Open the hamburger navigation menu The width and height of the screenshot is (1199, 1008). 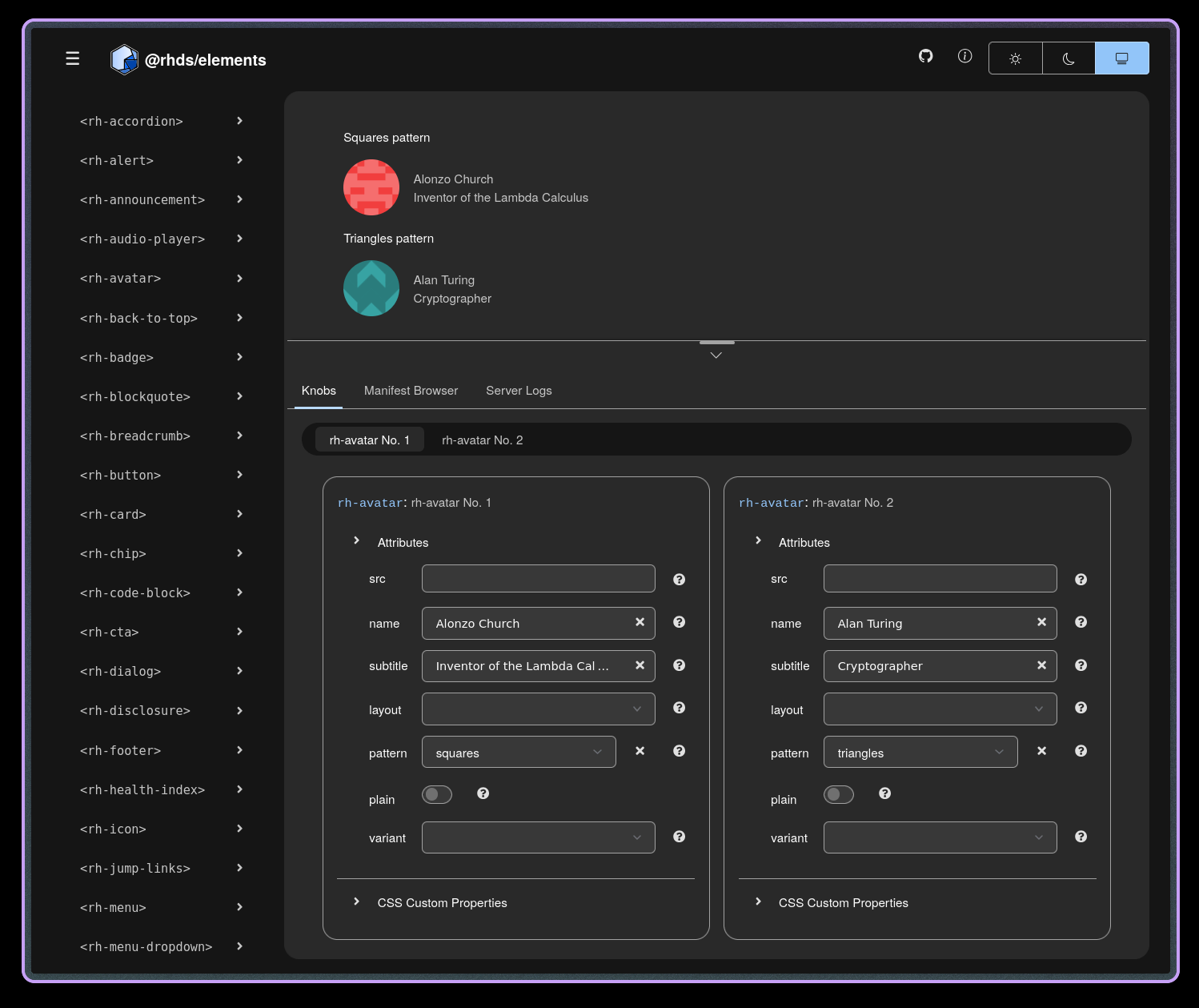pyautogui.click(x=72, y=58)
